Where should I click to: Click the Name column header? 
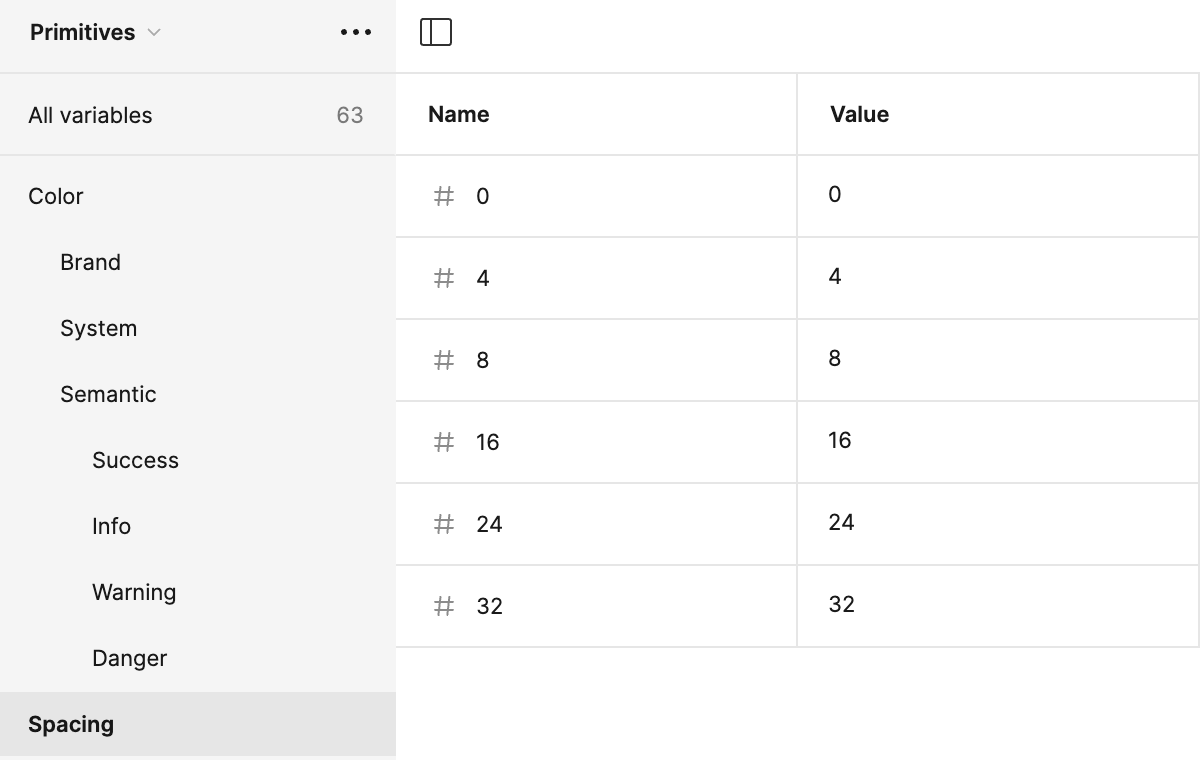[x=459, y=114]
